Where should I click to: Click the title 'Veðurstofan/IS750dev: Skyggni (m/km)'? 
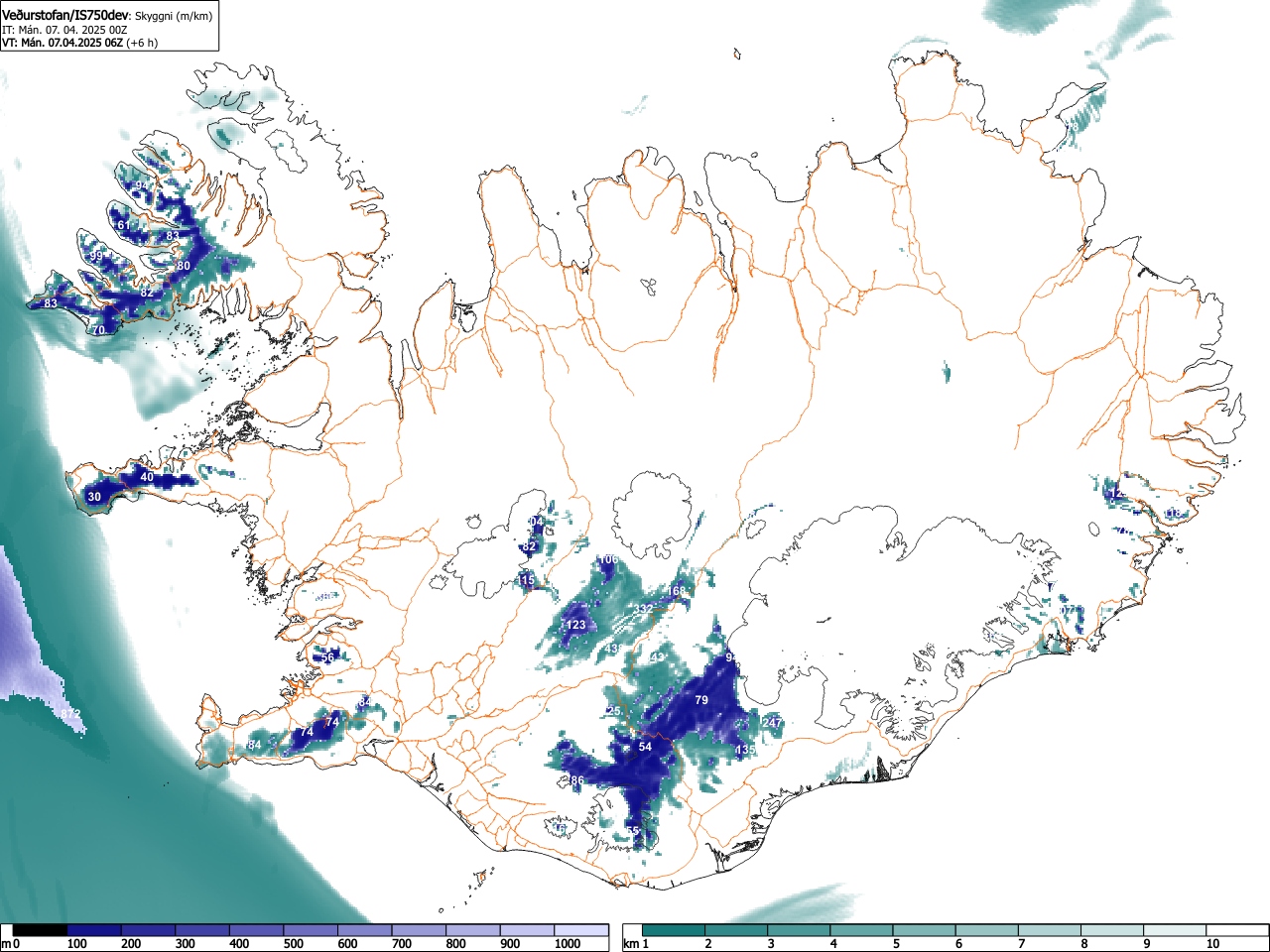[107, 15]
